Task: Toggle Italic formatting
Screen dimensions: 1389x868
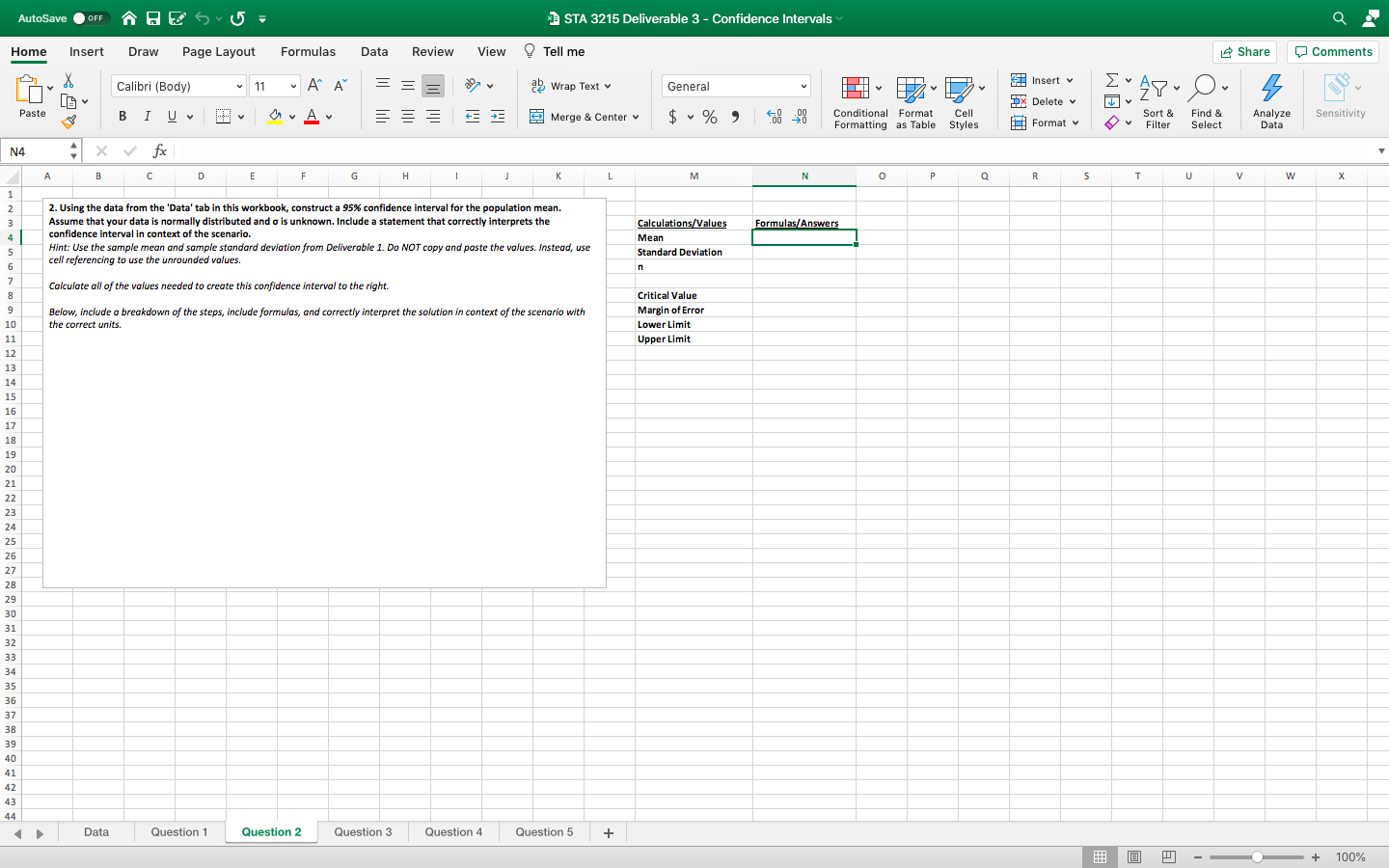Action: [148, 117]
